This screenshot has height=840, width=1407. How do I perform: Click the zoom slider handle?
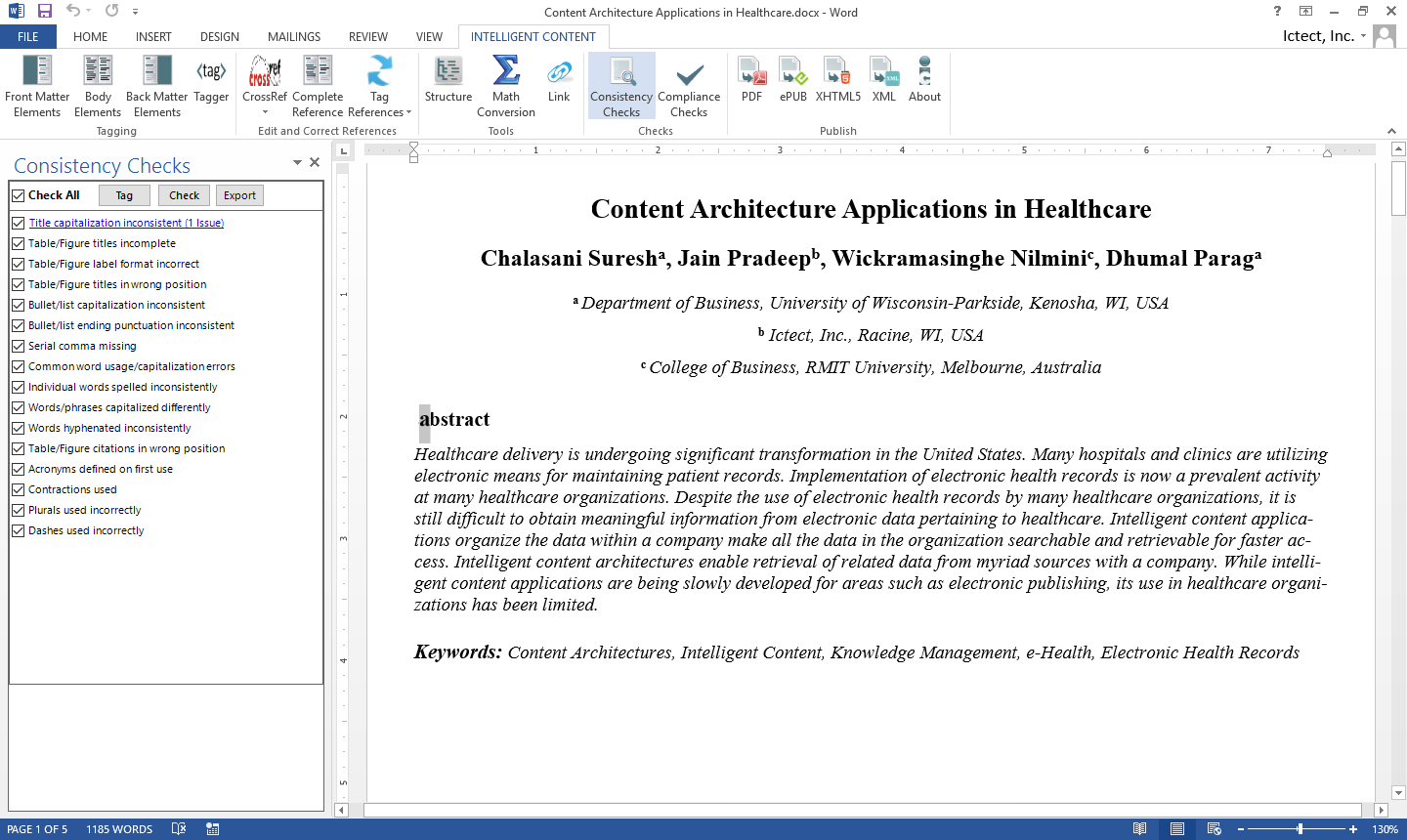pos(1300,829)
